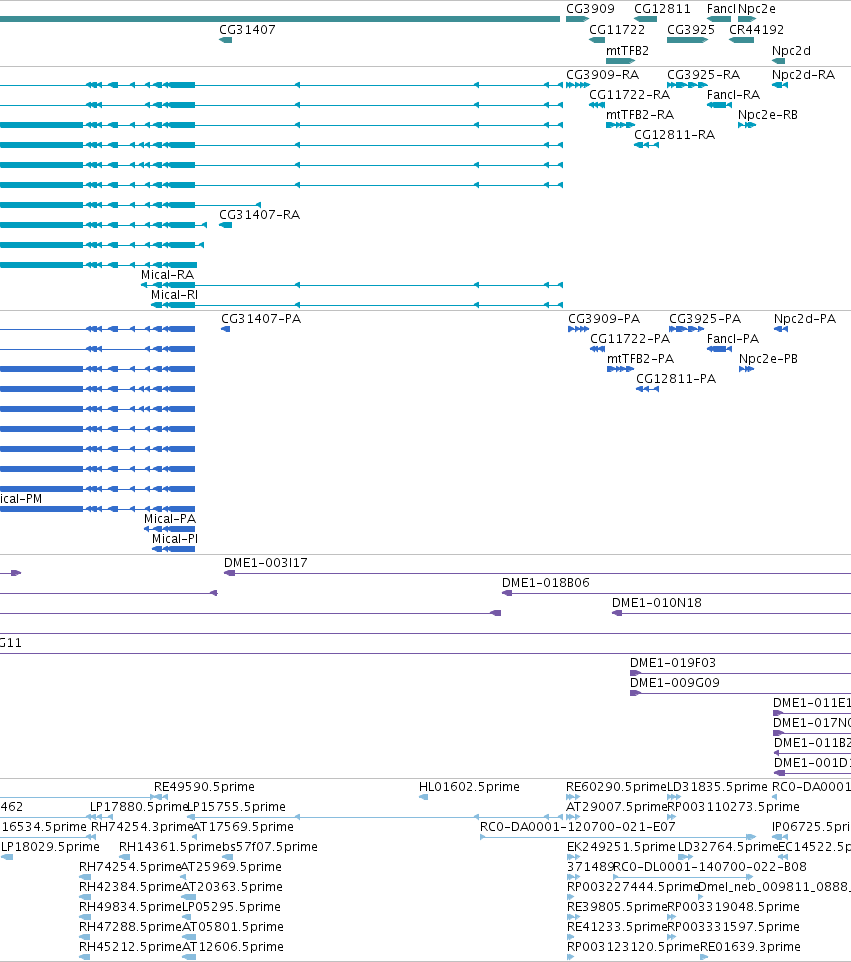Click the CG3909 gene glyph
The width and height of the screenshot is (851, 962).
tap(577, 19)
